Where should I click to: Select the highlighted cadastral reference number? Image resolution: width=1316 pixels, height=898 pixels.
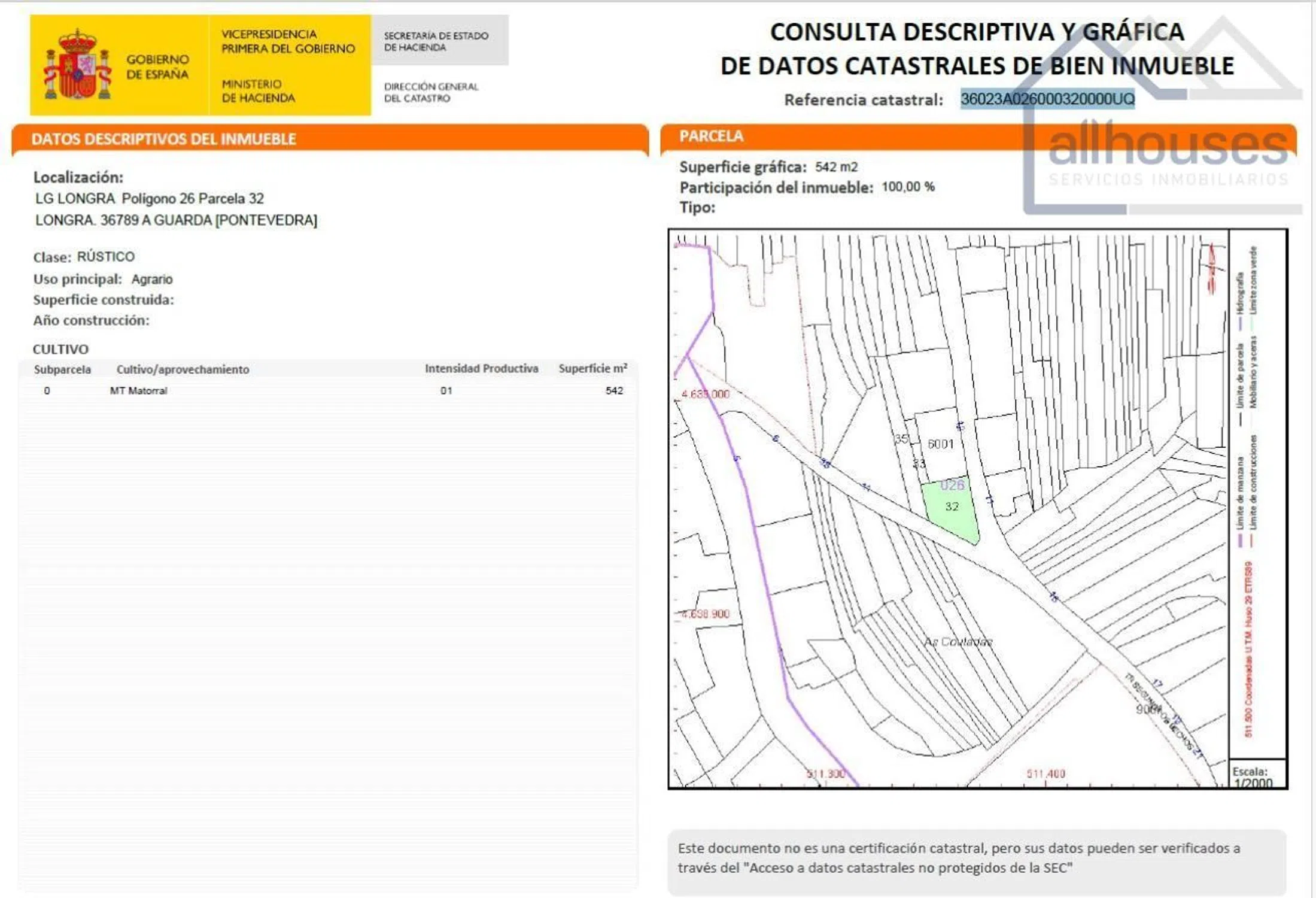[x=1047, y=99]
